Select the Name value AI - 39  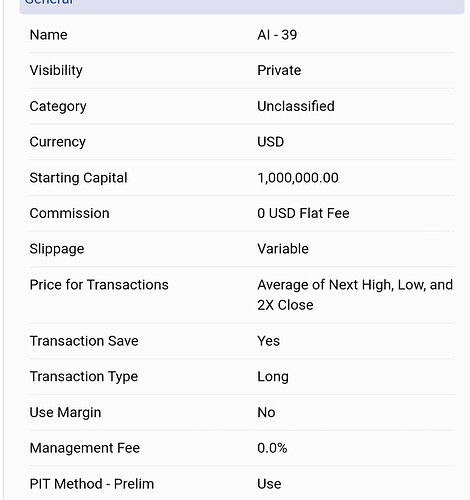coord(277,35)
